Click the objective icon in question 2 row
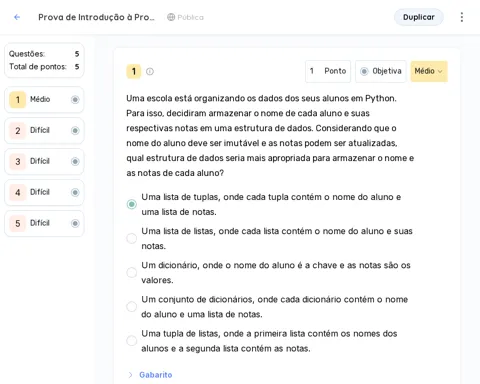Viewport: 480px width, 384px height. coord(75,130)
